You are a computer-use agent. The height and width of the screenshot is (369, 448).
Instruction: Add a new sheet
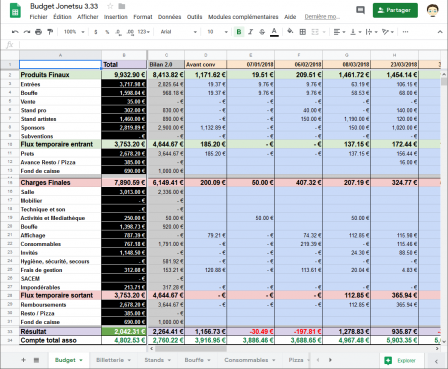[x=23, y=360]
